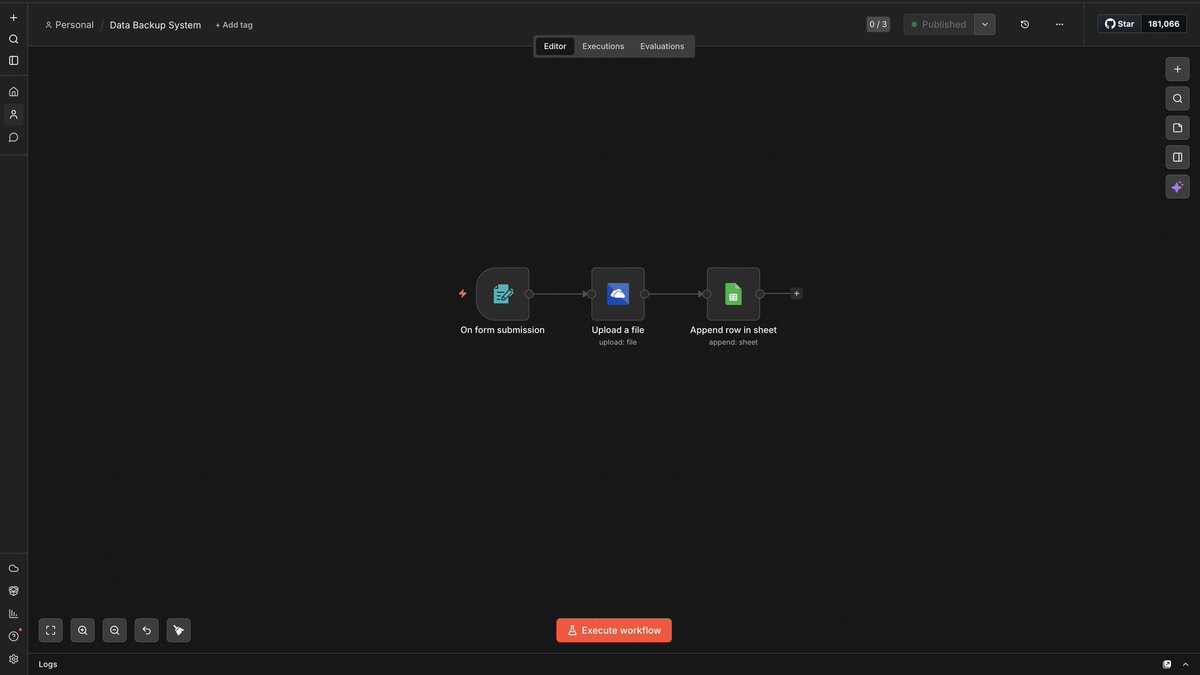Screen dimensions: 1200x675
Task: Click the 'On form submission' label text
Action: pos(503,330)
